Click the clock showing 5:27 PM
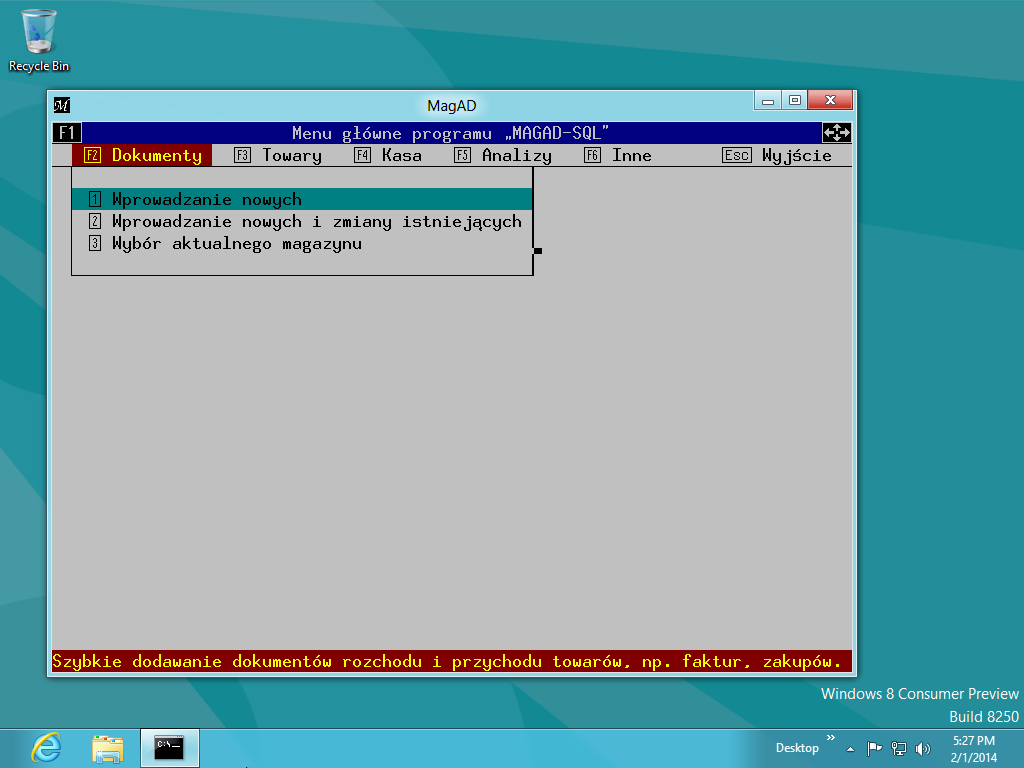Image resolution: width=1024 pixels, height=768 pixels. click(970, 747)
